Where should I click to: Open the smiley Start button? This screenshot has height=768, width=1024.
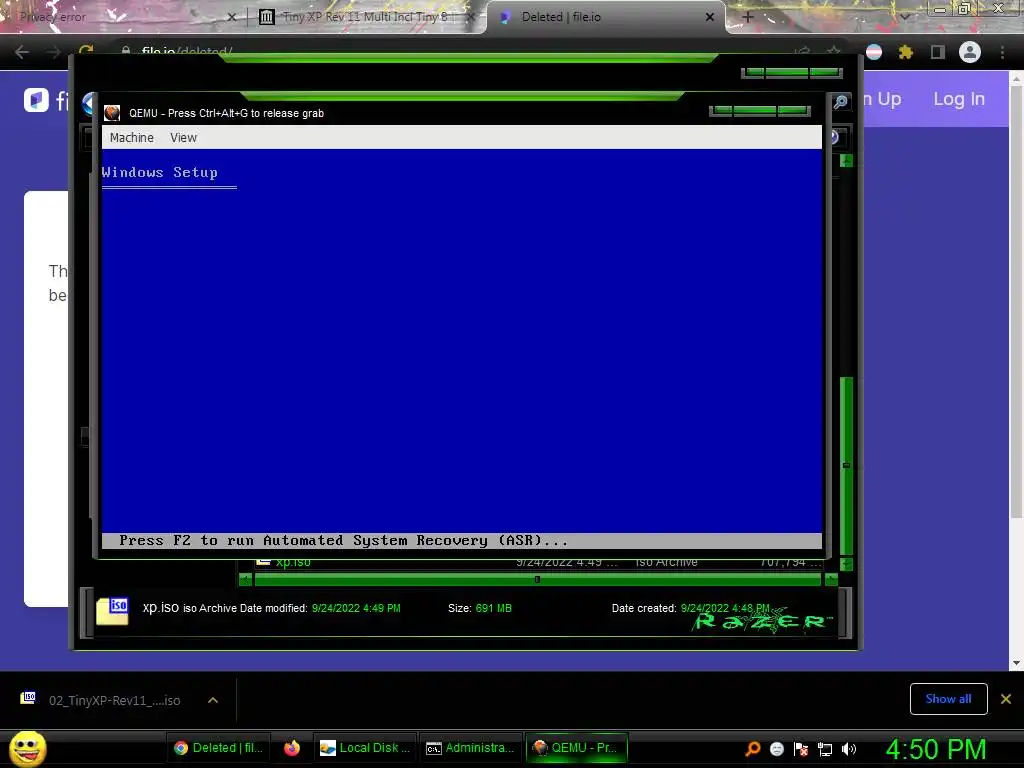point(27,748)
